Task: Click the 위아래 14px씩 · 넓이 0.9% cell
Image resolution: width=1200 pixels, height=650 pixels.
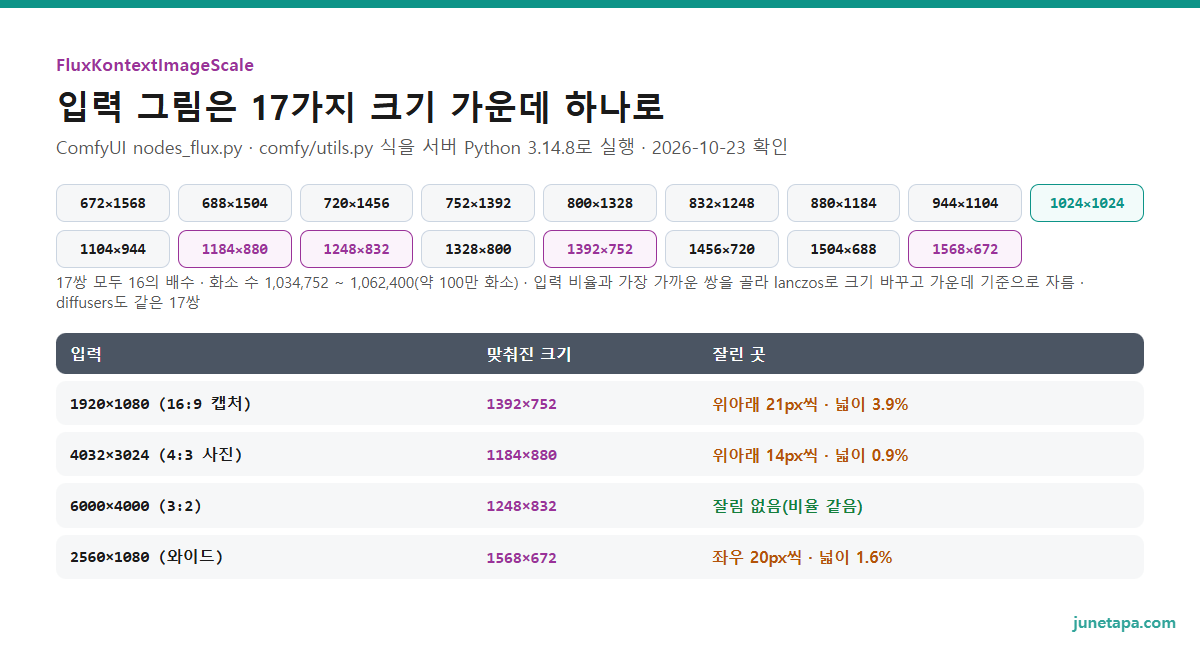Action: coord(810,455)
